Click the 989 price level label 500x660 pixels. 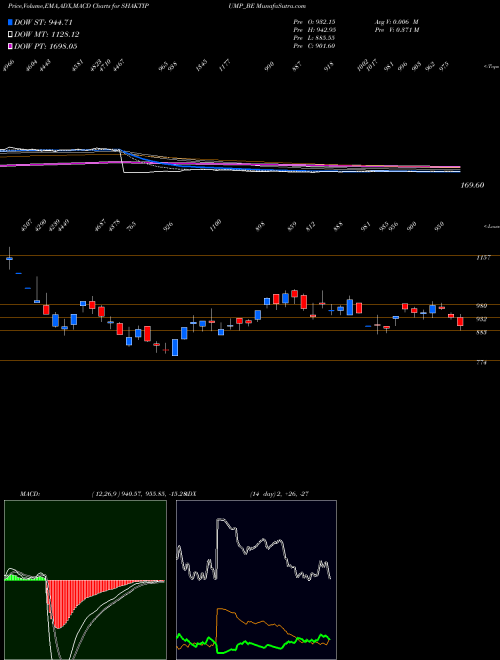click(482, 306)
